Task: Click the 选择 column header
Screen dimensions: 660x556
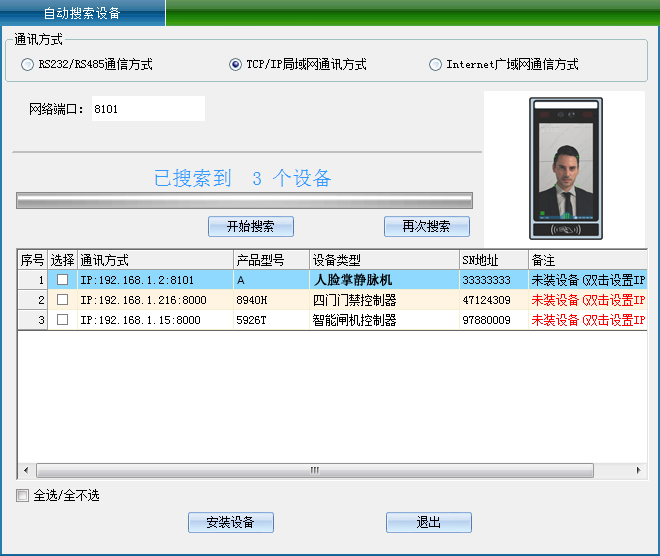Action: [62, 260]
